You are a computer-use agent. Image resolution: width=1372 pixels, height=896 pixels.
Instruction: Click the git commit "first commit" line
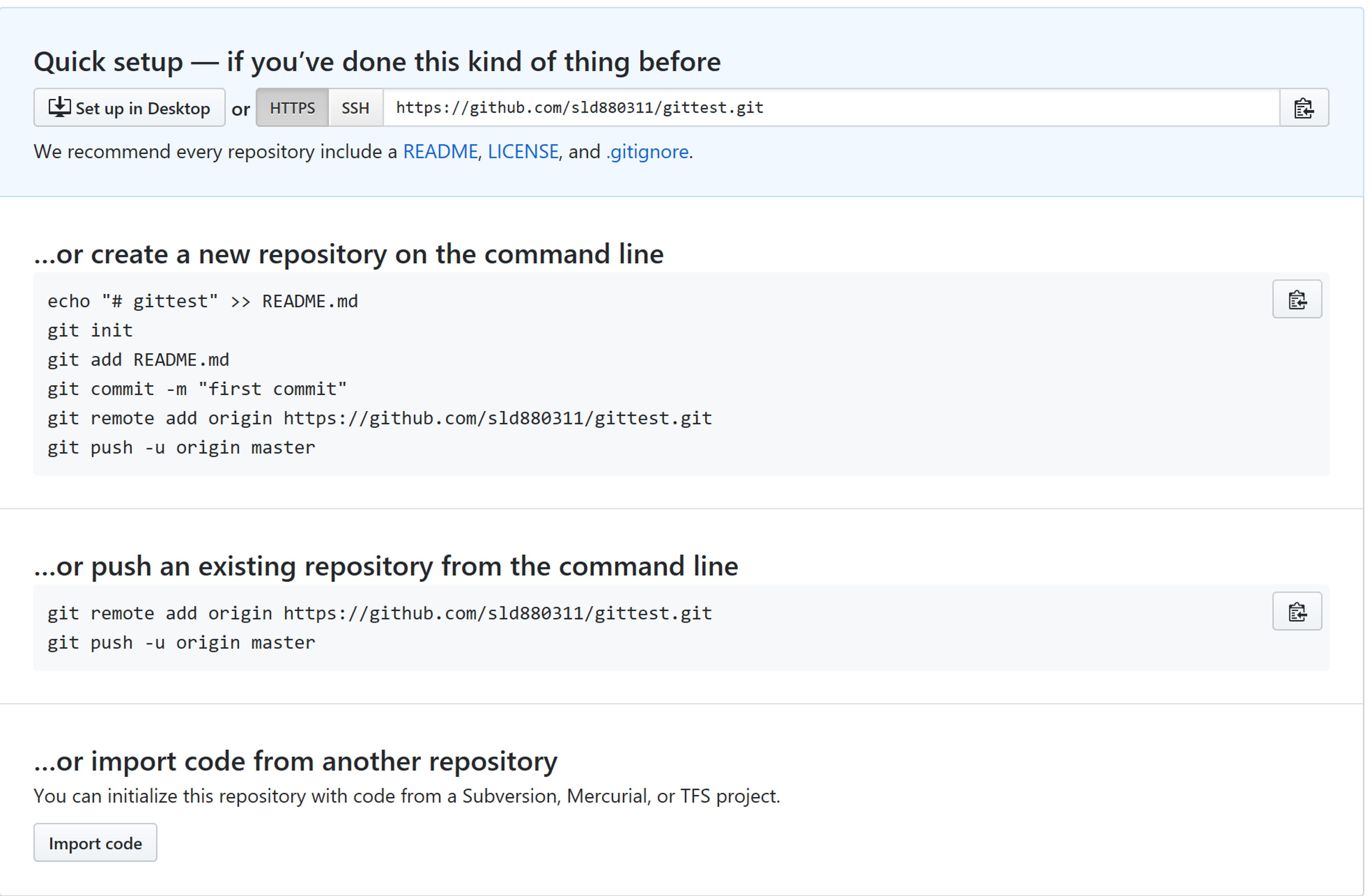pyautogui.click(x=197, y=389)
